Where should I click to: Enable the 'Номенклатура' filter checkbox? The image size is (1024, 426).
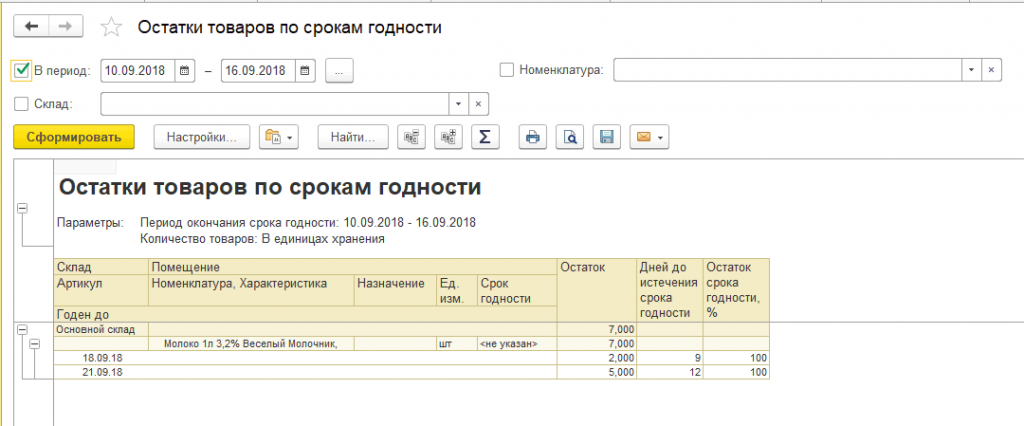[x=507, y=70]
